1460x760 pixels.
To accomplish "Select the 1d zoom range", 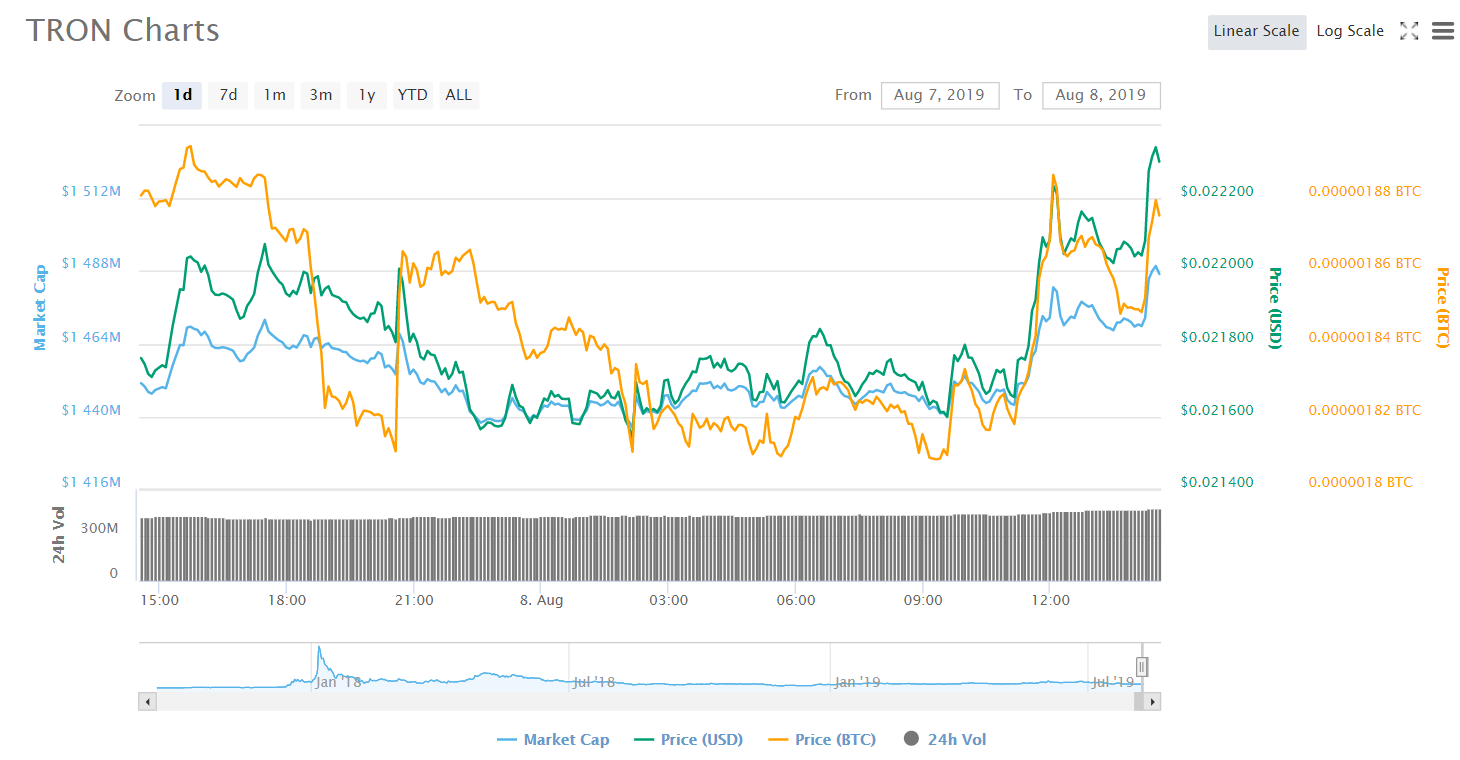I will point(183,95).
